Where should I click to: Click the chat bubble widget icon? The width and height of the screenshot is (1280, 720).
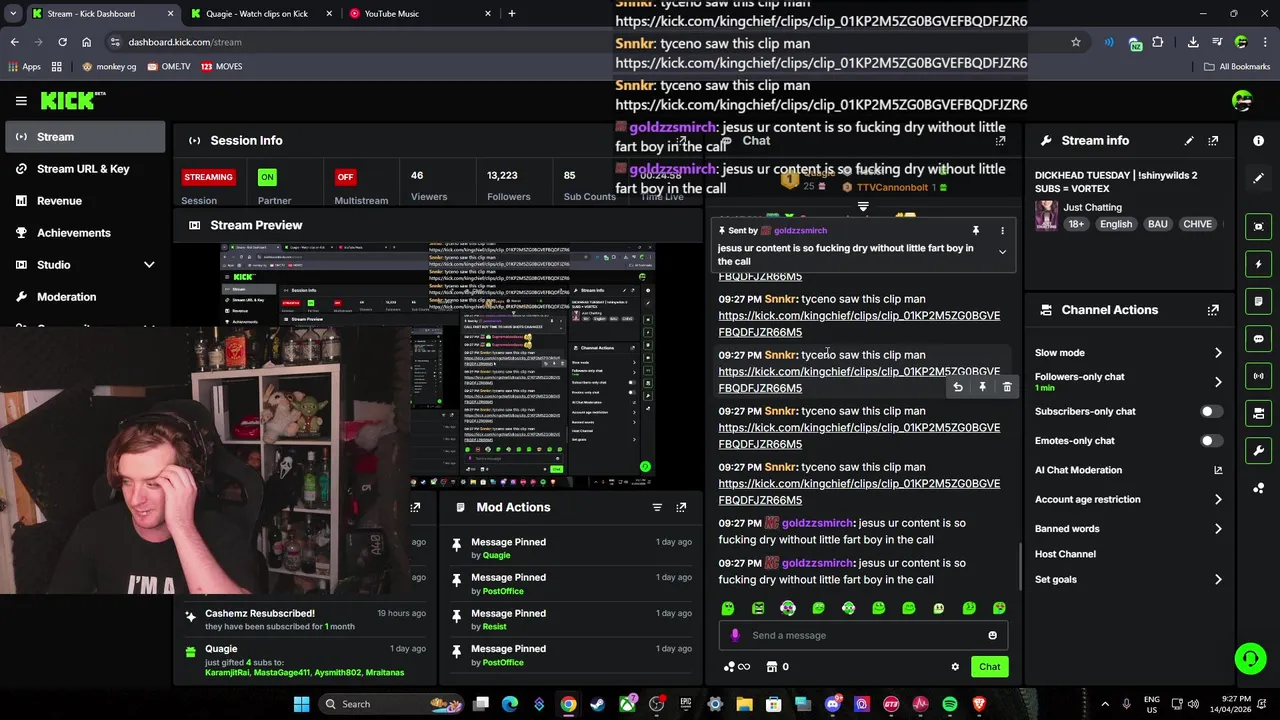[1258, 339]
